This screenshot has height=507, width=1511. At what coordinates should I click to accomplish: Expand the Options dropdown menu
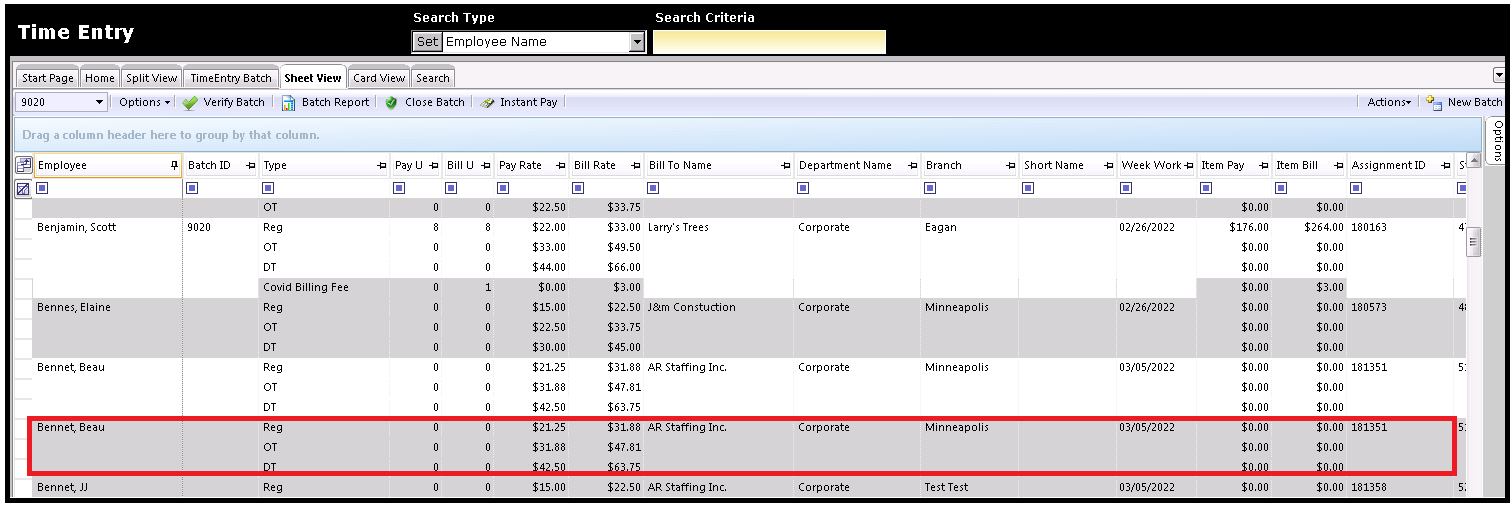point(144,102)
